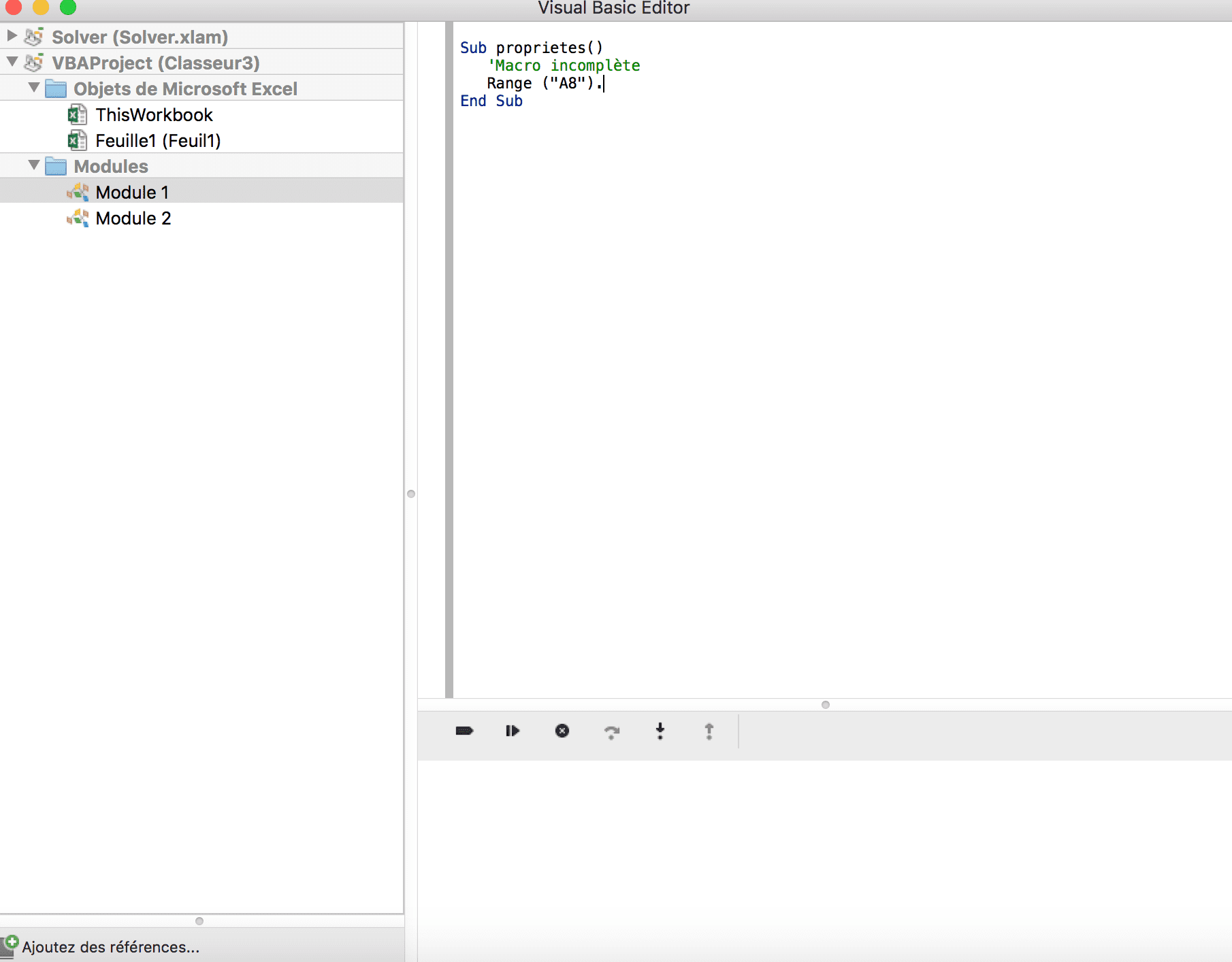Expand the Solver (Solver.xlam) project

tap(12, 35)
